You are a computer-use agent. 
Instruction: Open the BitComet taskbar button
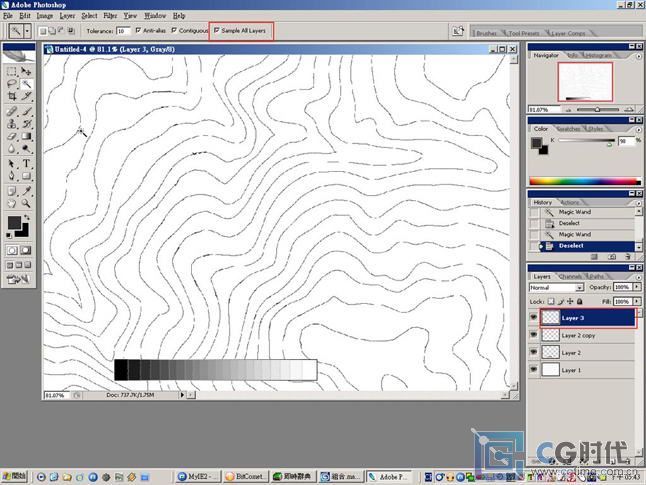click(246, 477)
